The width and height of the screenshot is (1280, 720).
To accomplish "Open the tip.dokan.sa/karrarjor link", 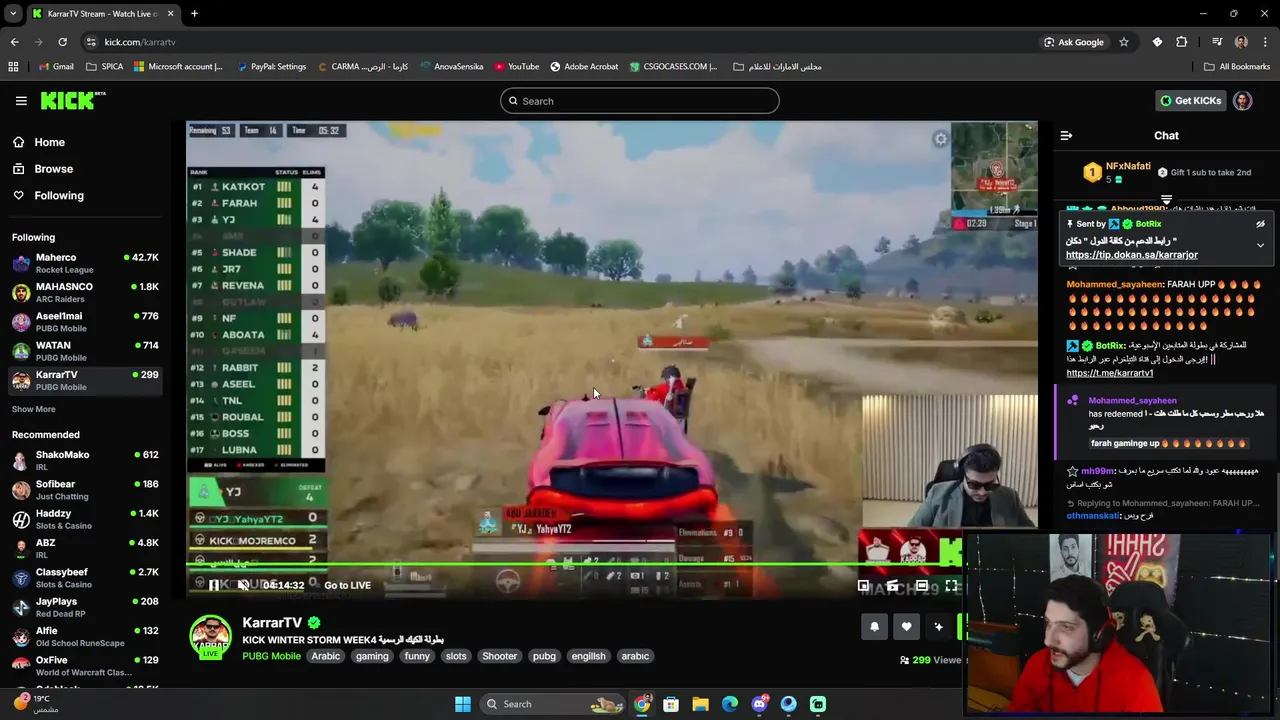I will [x=1131, y=255].
